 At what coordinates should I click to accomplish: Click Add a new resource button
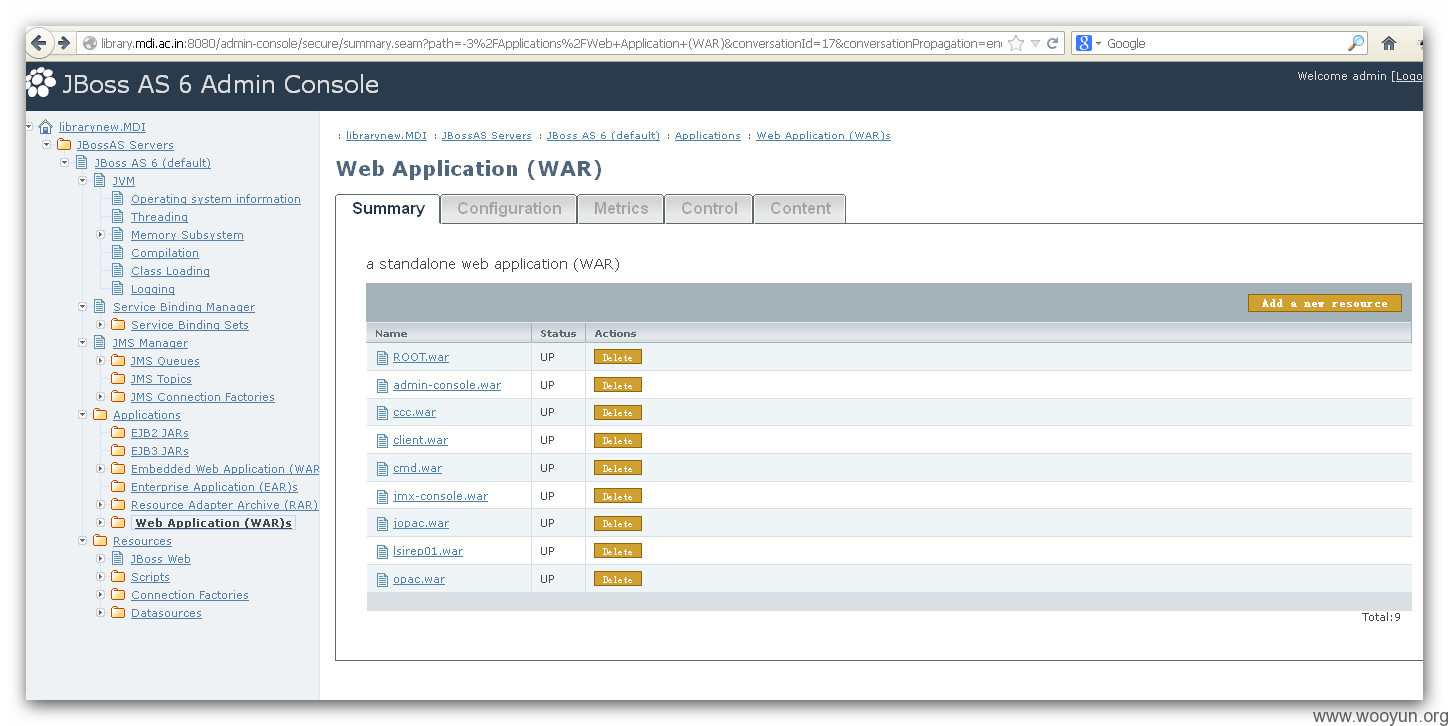pyautogui.click(x=1325, y=303)
